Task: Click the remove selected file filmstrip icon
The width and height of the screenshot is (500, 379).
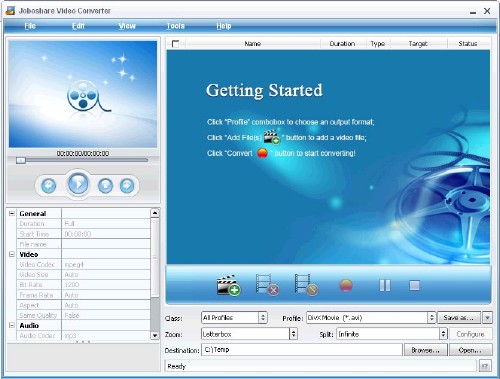Action: [x=267, y=285]
